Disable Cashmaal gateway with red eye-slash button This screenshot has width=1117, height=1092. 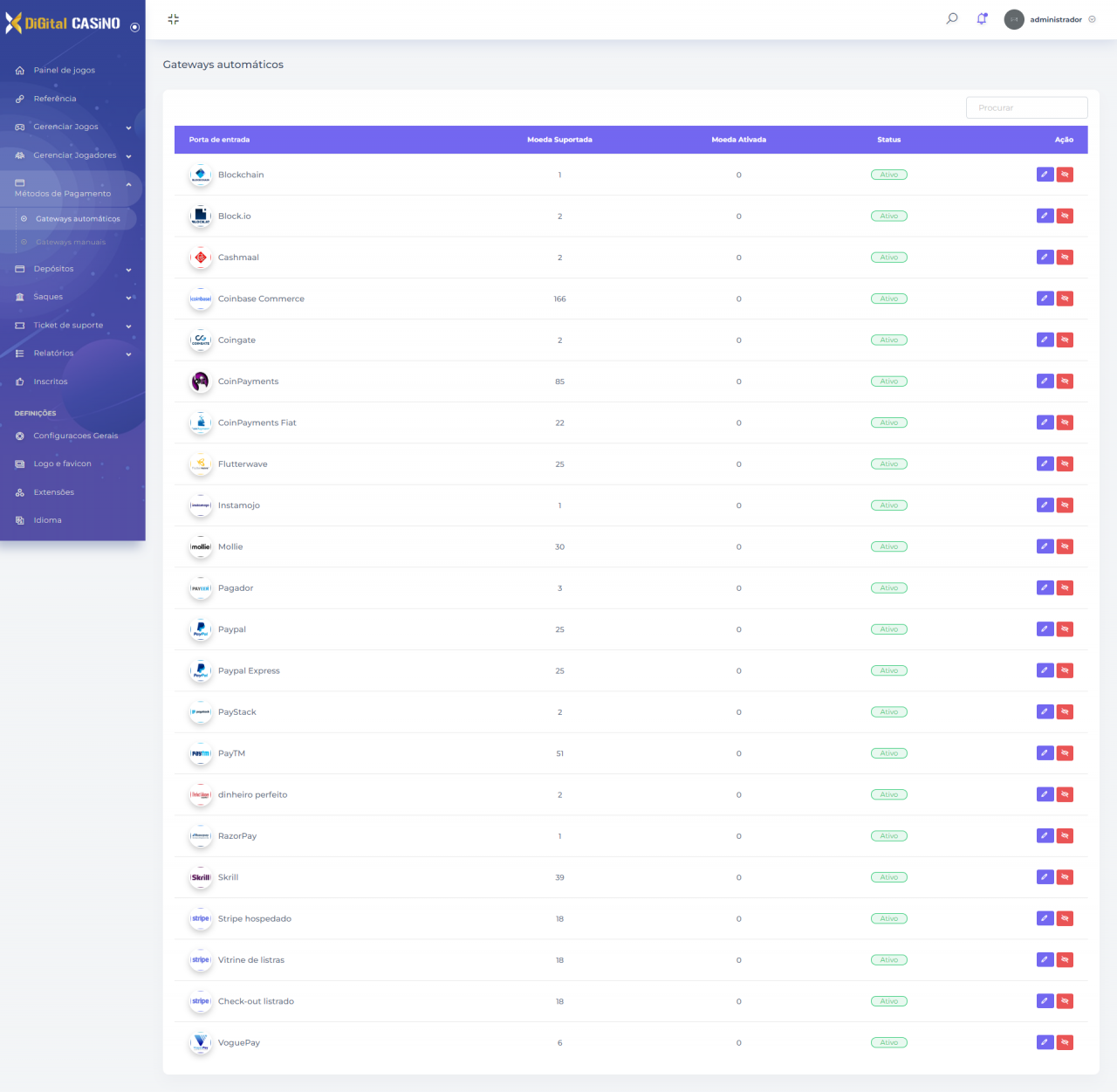1065,257
